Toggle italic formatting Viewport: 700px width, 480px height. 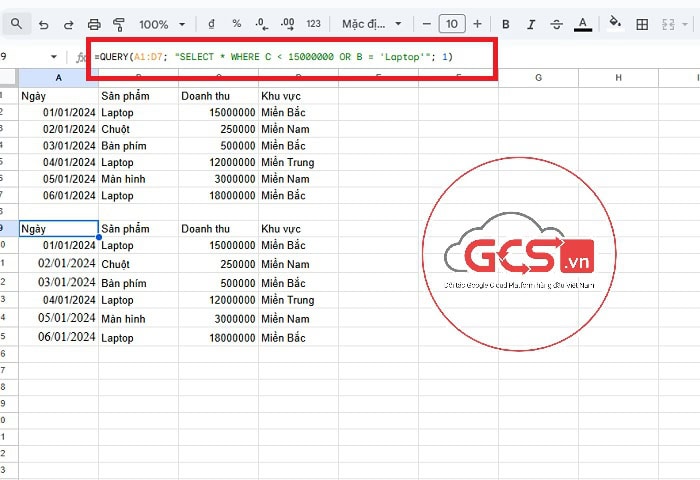[531, 23]
